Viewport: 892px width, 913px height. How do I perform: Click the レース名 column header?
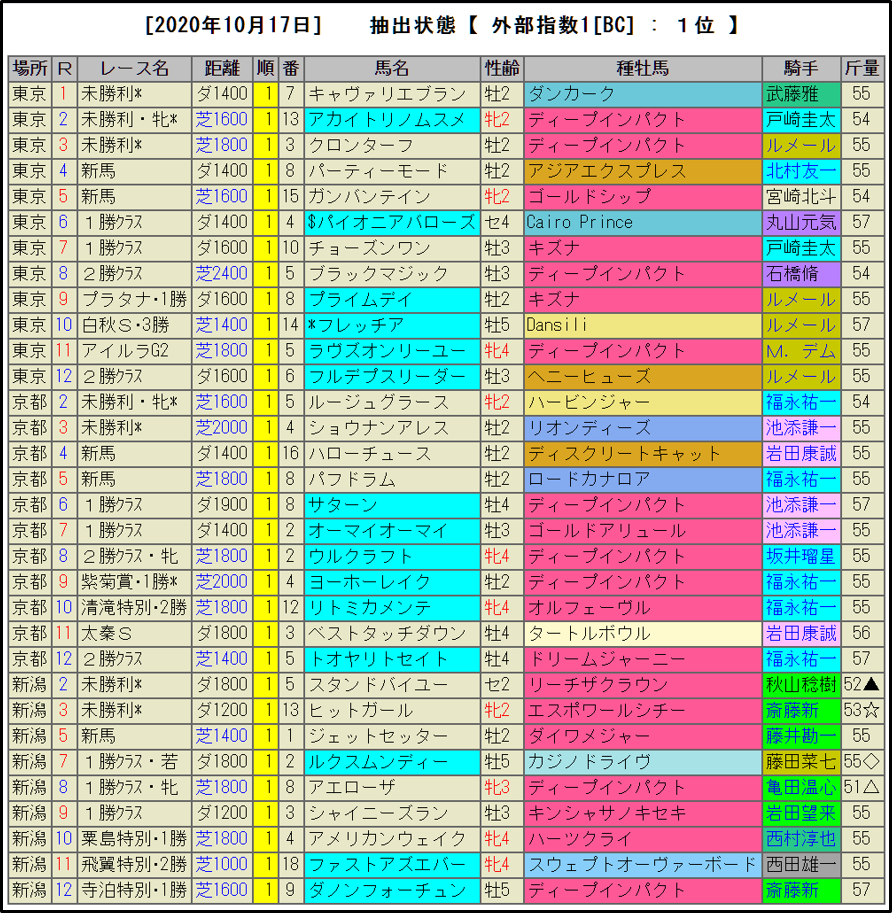[x=134, y=68]
